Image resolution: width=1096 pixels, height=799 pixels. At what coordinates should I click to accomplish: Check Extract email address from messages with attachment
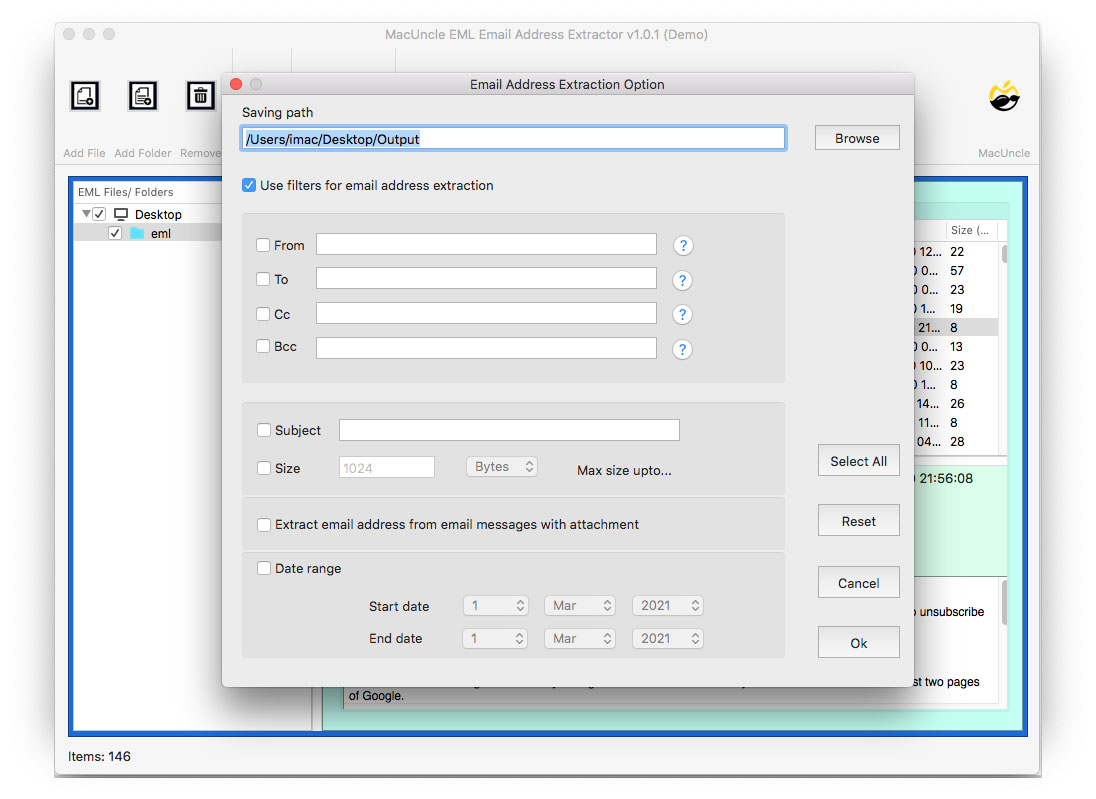(264, 524)
